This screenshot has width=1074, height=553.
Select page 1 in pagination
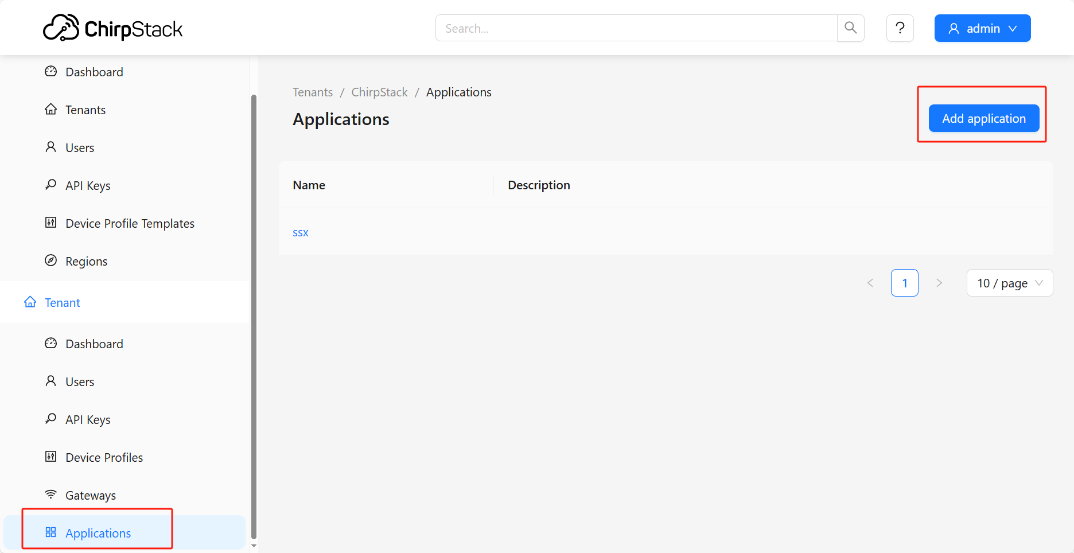(x=904, y=283)
